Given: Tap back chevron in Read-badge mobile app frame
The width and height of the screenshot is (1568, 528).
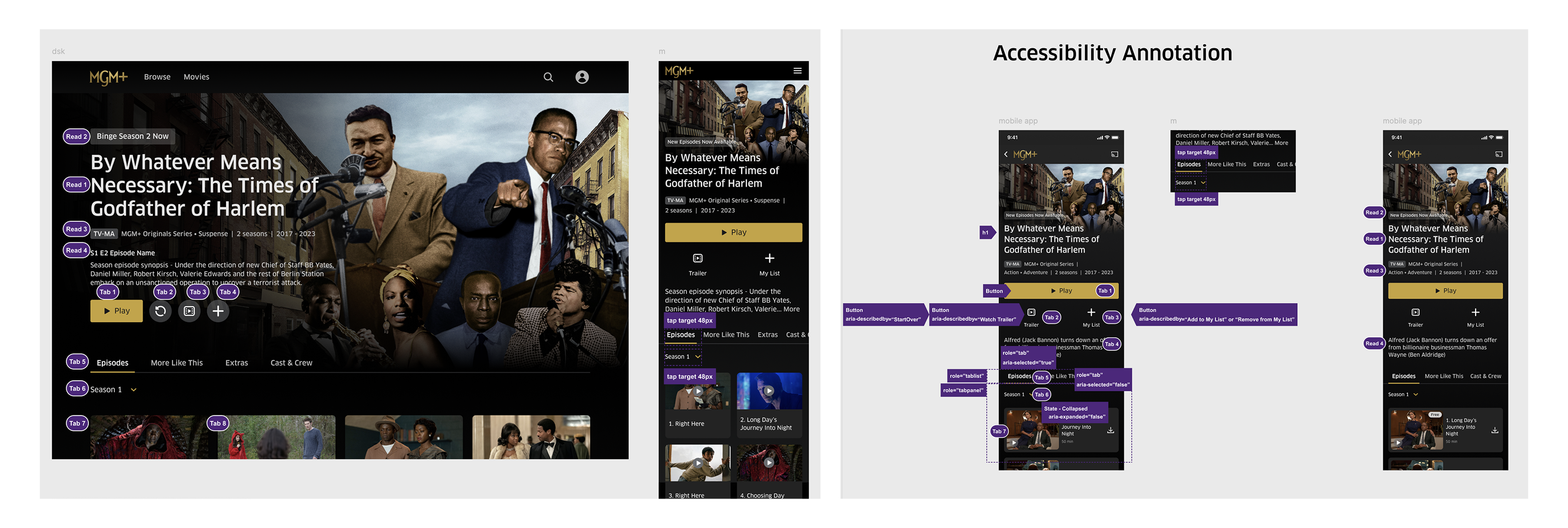Looking at the screenshot, I should click(x=1390, y=155).
